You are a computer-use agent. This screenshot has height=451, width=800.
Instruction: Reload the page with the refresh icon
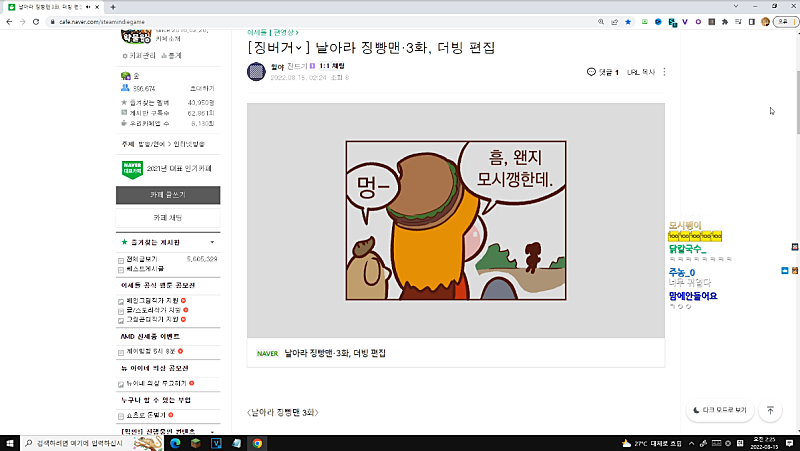click(36, 22)
